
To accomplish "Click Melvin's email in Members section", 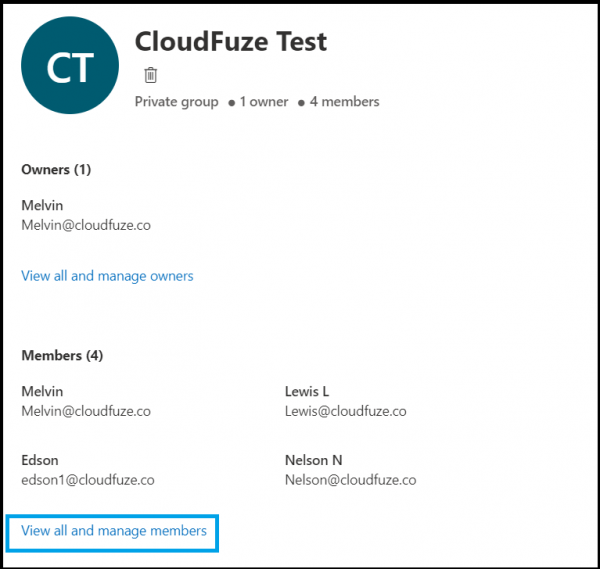I will (x=86, y=411).
